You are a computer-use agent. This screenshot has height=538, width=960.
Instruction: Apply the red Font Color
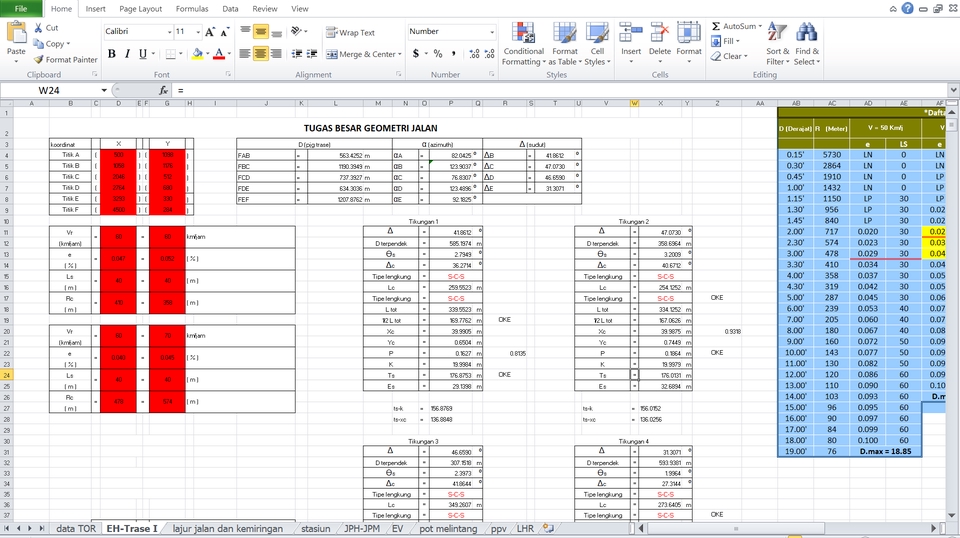point(219,54)
